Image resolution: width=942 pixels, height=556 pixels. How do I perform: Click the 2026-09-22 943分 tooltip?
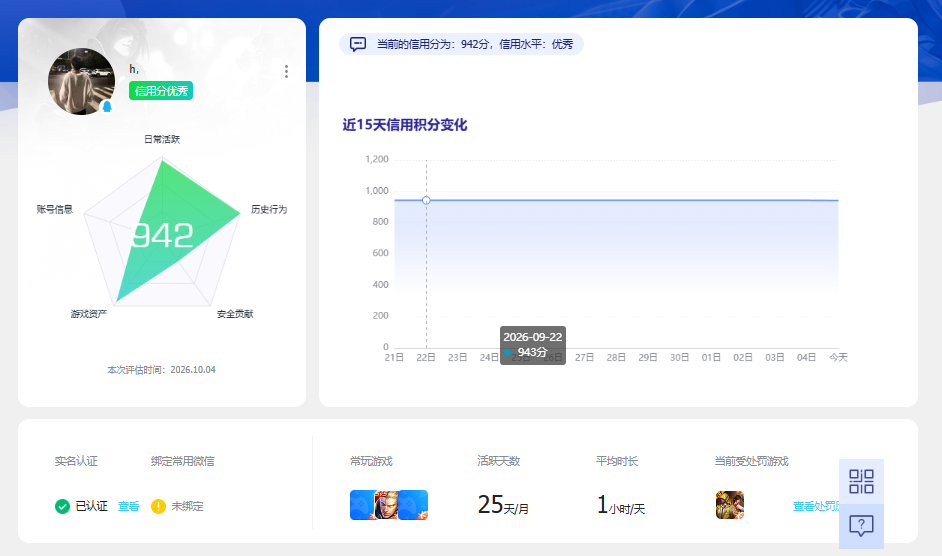click(533, 345)
